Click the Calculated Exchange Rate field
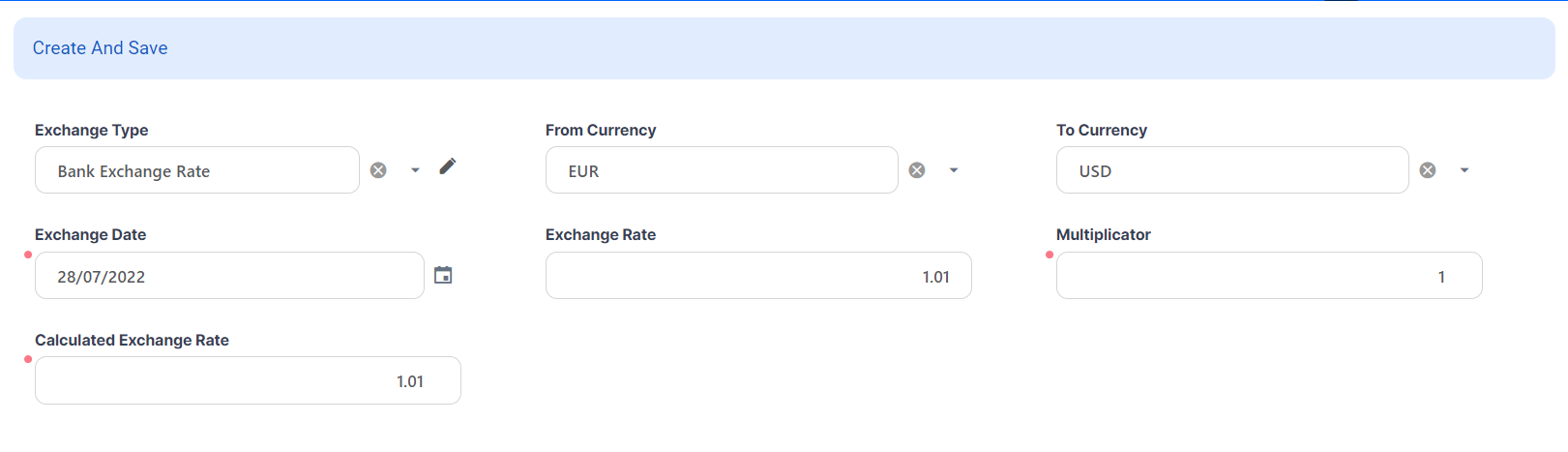Viewport: 1568px width, 452px height. [248, 381]
